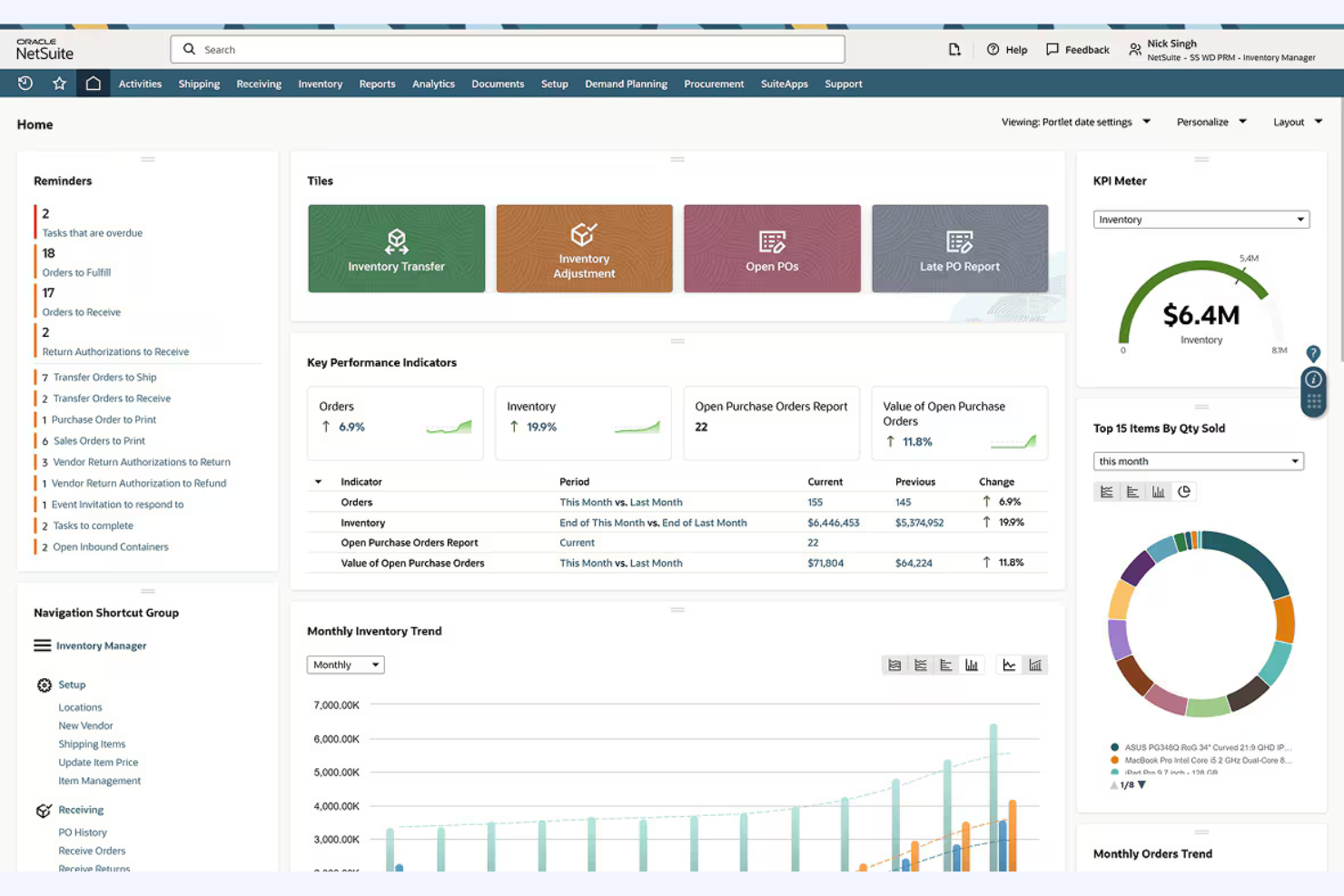1344x896 pixels.
Task: Open the Inventory Adjustment tile
Action: (x=584, y=248)
